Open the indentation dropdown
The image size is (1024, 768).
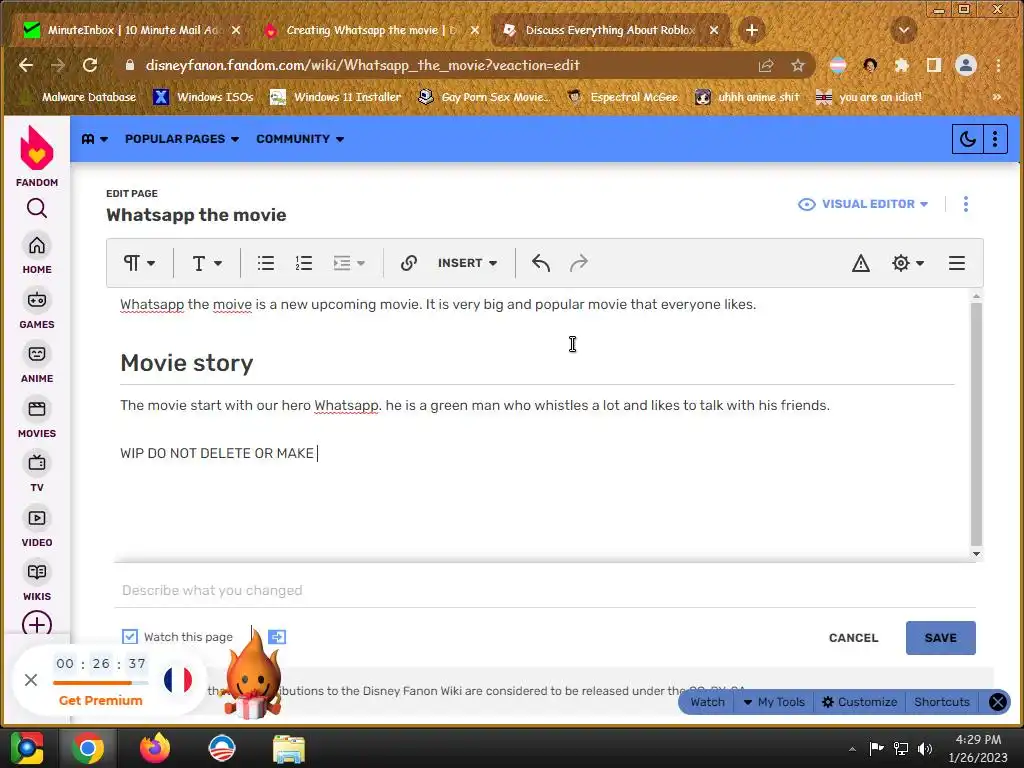(x=349, y=263)
